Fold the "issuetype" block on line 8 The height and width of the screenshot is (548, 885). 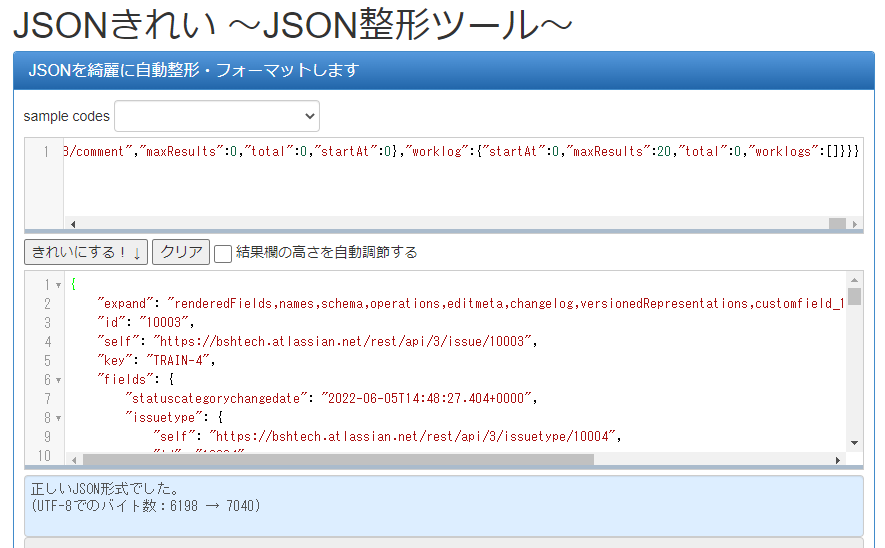pyautogui.click(x=58, y=418)
